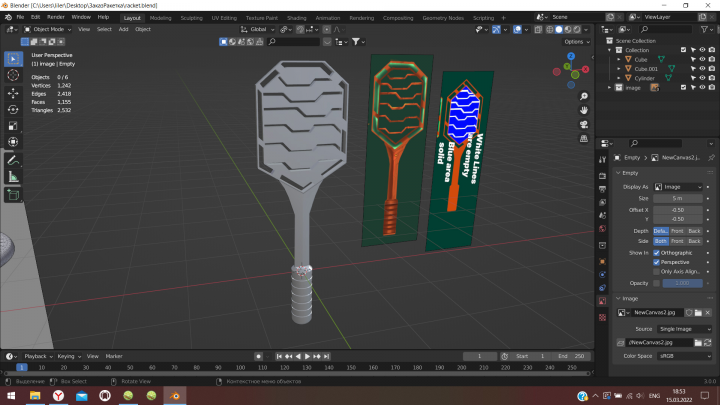Select the Rotate tool
Screen dimensions: 720x405
[x=13, y=109]
